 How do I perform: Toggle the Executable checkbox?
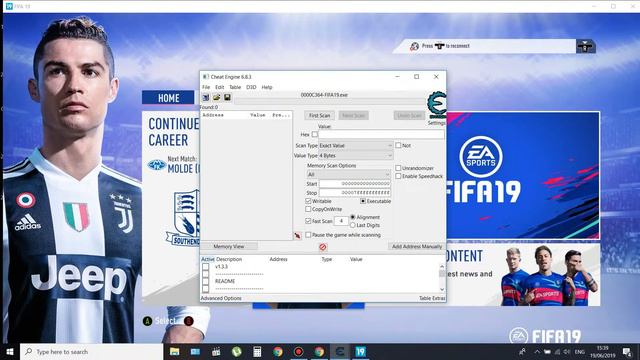click(x=363, y=201)
